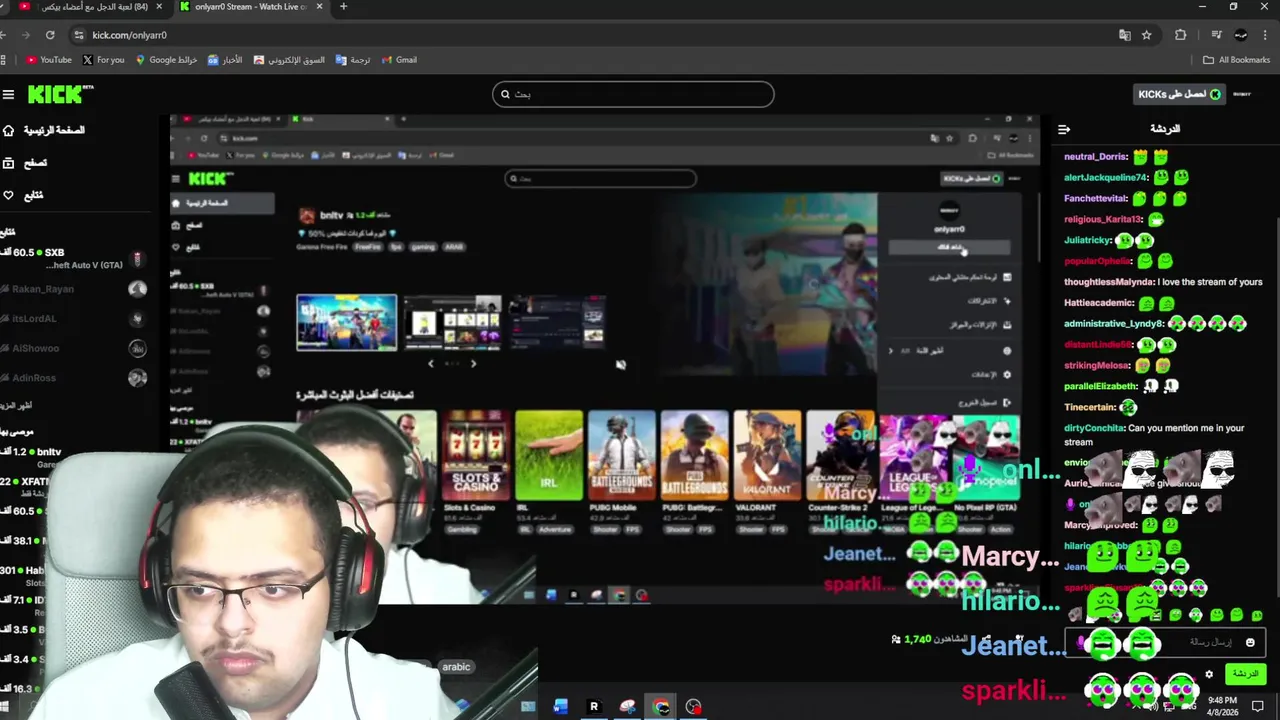The width and height of the screenshot is (1280, 720).
Task: Open the news bookmark الأخبار
Action: [225, 60]
